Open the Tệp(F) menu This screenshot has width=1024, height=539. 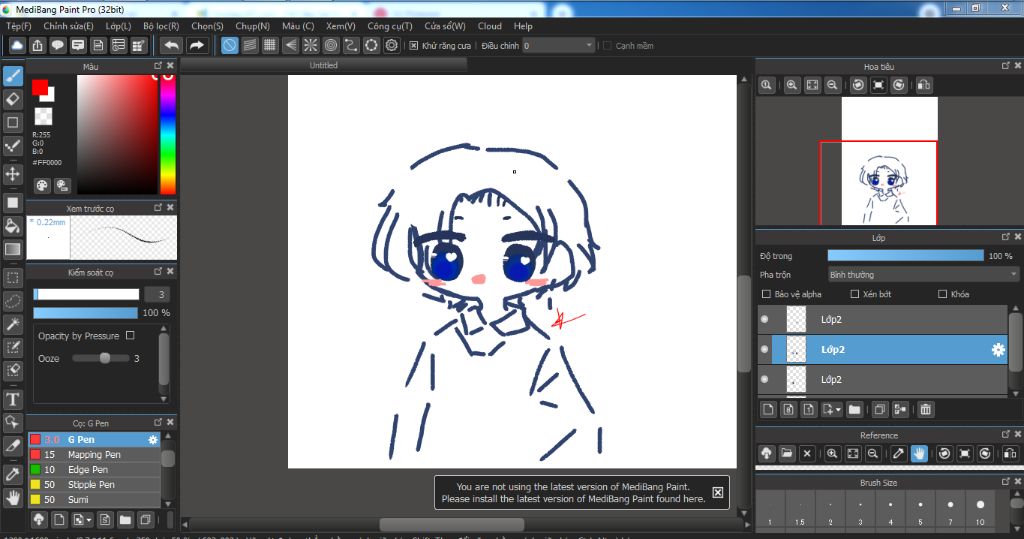[x=19, y=26]
